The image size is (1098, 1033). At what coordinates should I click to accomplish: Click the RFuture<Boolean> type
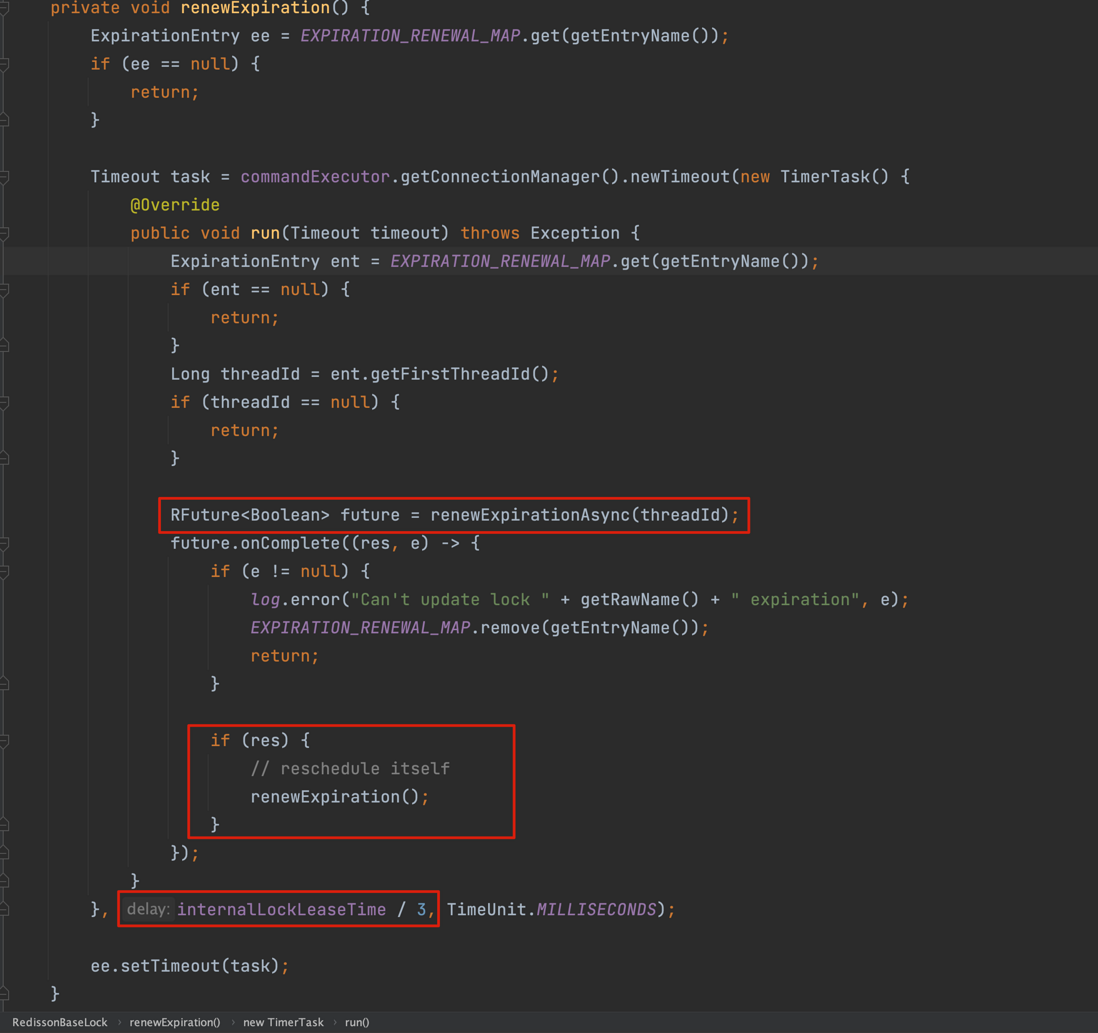pyautogui.click(x=250, y=515)
